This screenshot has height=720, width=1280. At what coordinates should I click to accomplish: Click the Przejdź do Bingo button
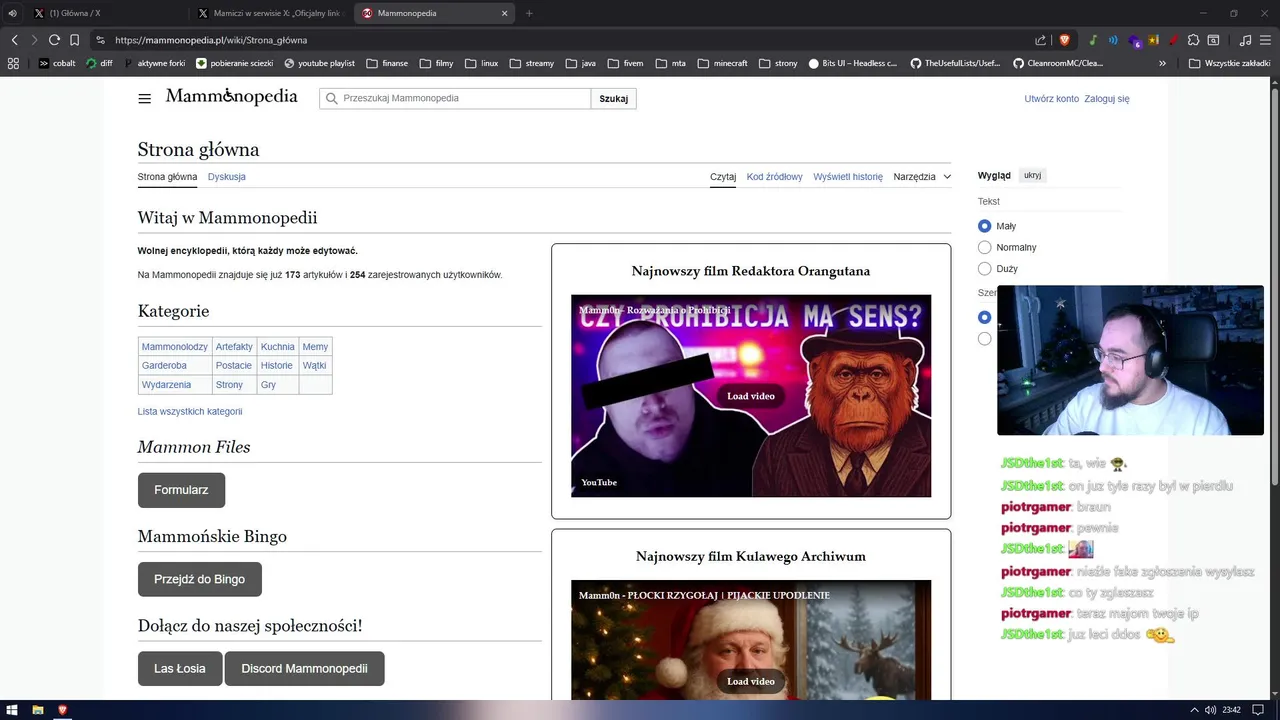(x=199, y=580)
